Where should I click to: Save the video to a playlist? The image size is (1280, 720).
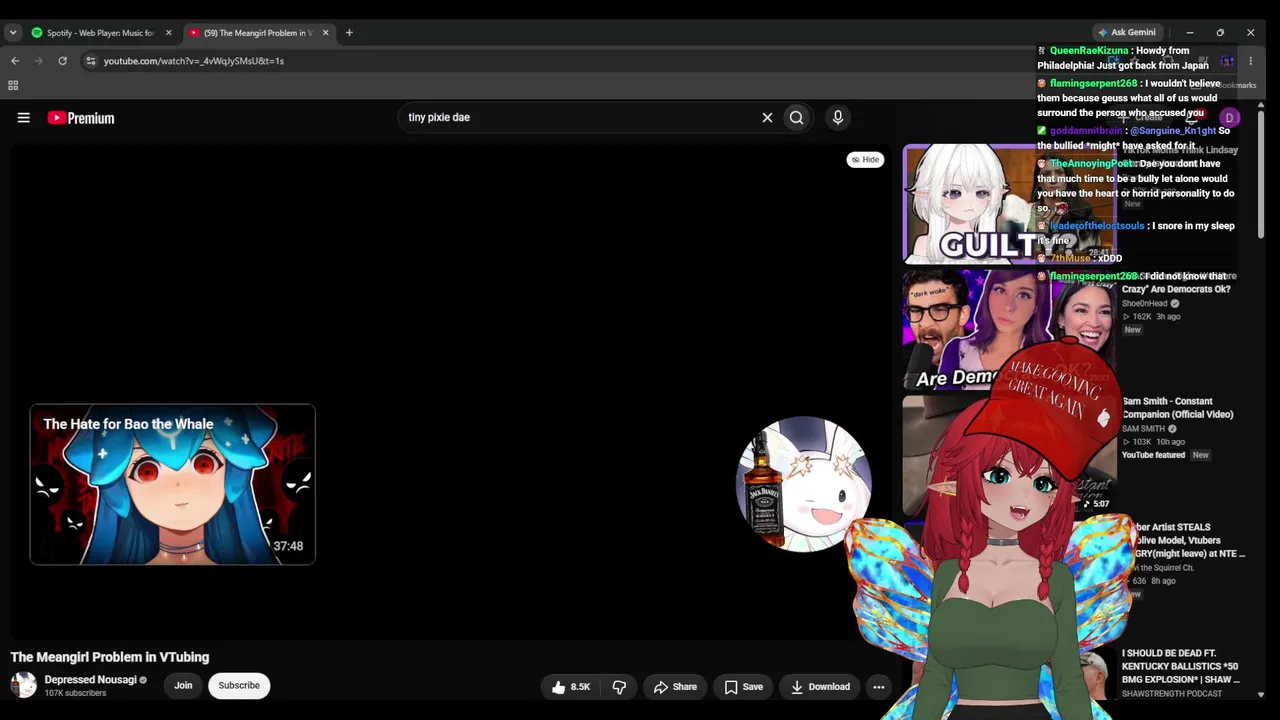pyautogui.click(x=743, y=687)
